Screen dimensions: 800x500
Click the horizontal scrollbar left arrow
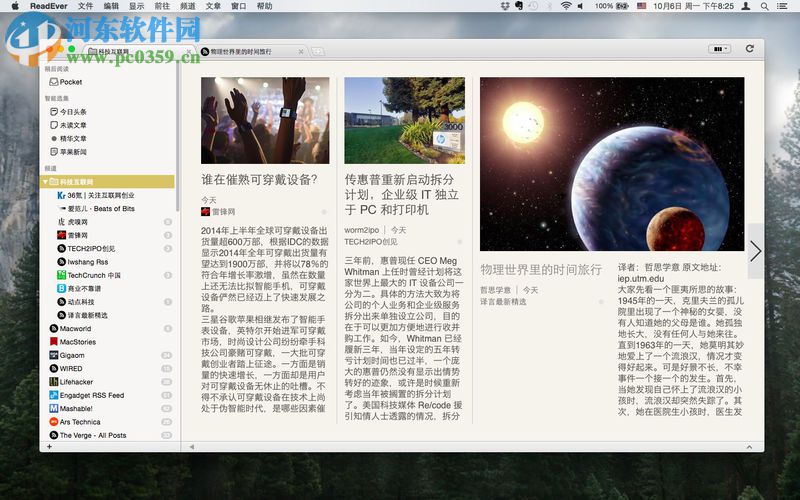192,447
